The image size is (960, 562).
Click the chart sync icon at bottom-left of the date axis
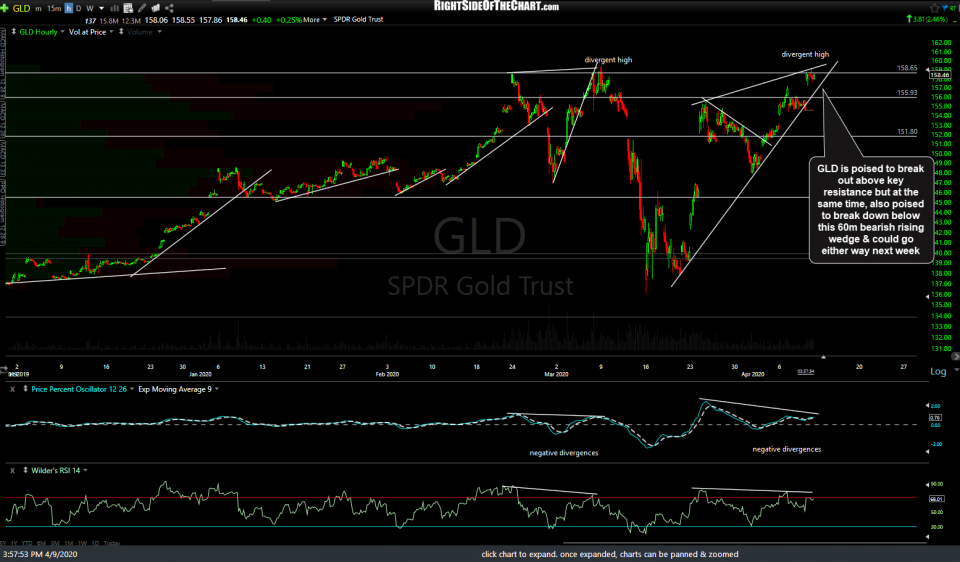(4, 370)
